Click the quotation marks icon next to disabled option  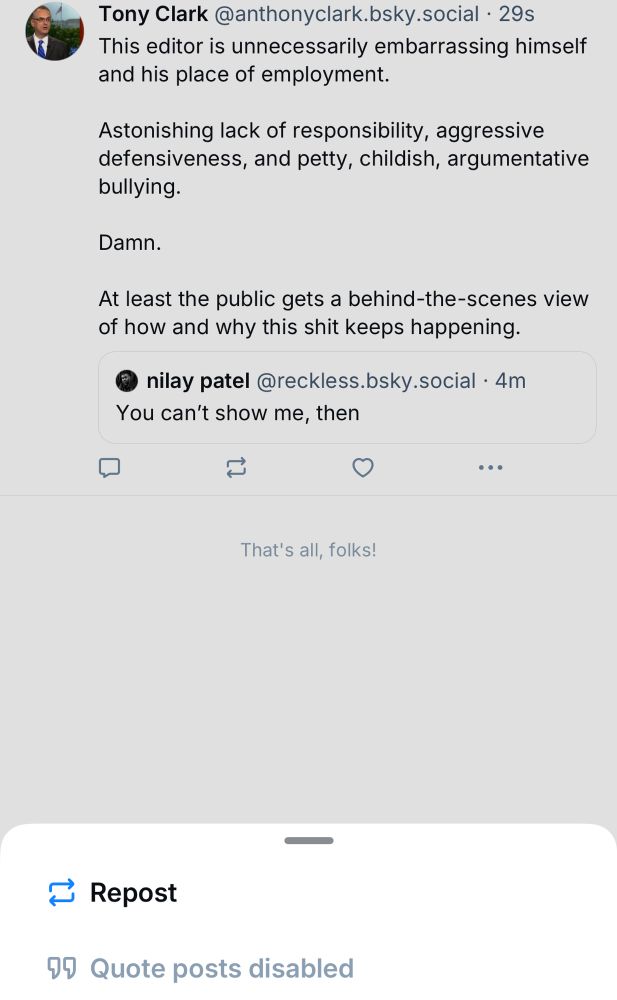(62, 968)
